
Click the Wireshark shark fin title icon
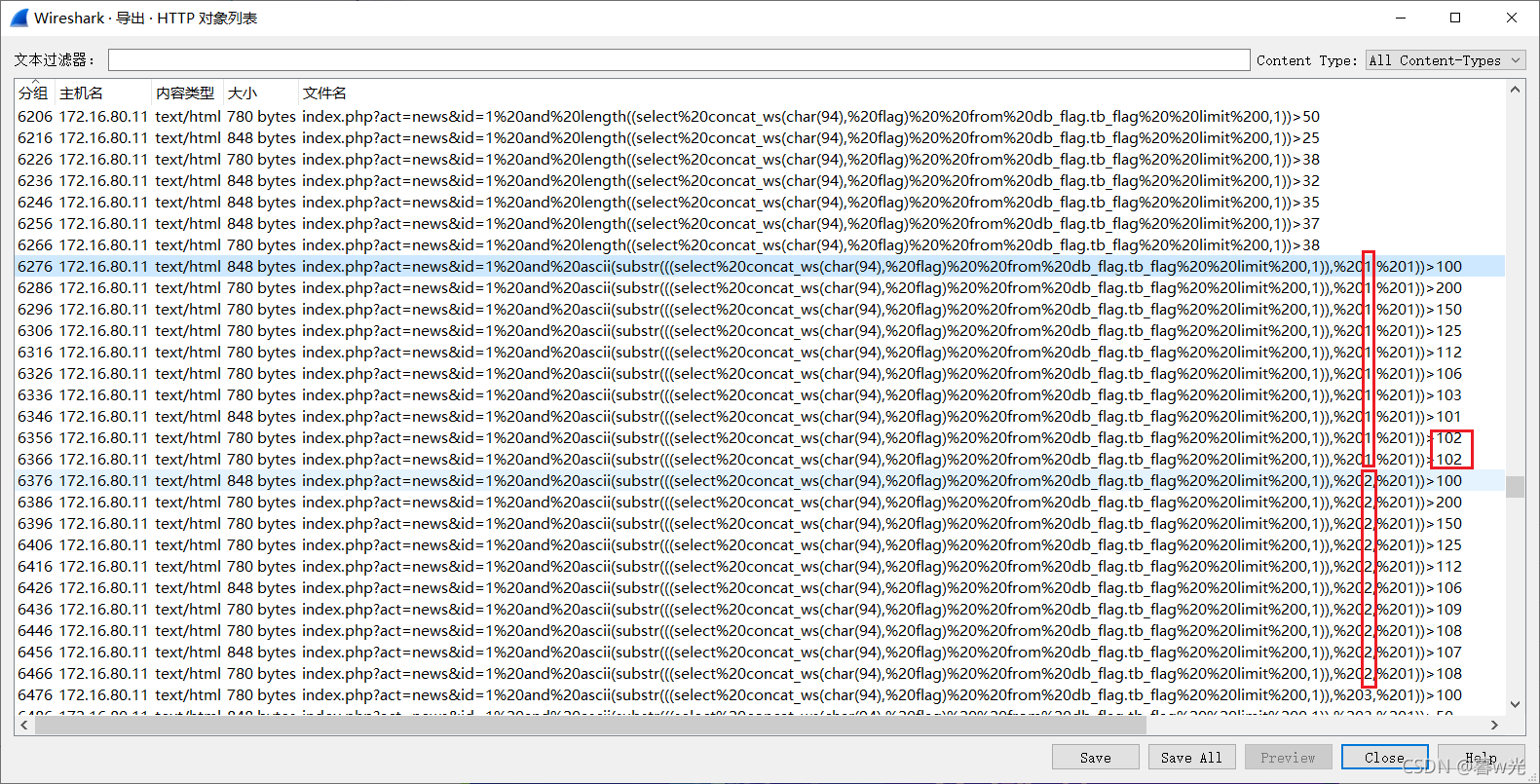tap(18, 18)
